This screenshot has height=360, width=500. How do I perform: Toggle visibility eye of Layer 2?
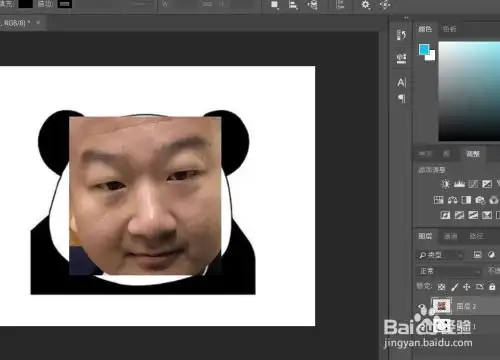tap(422, 306)
